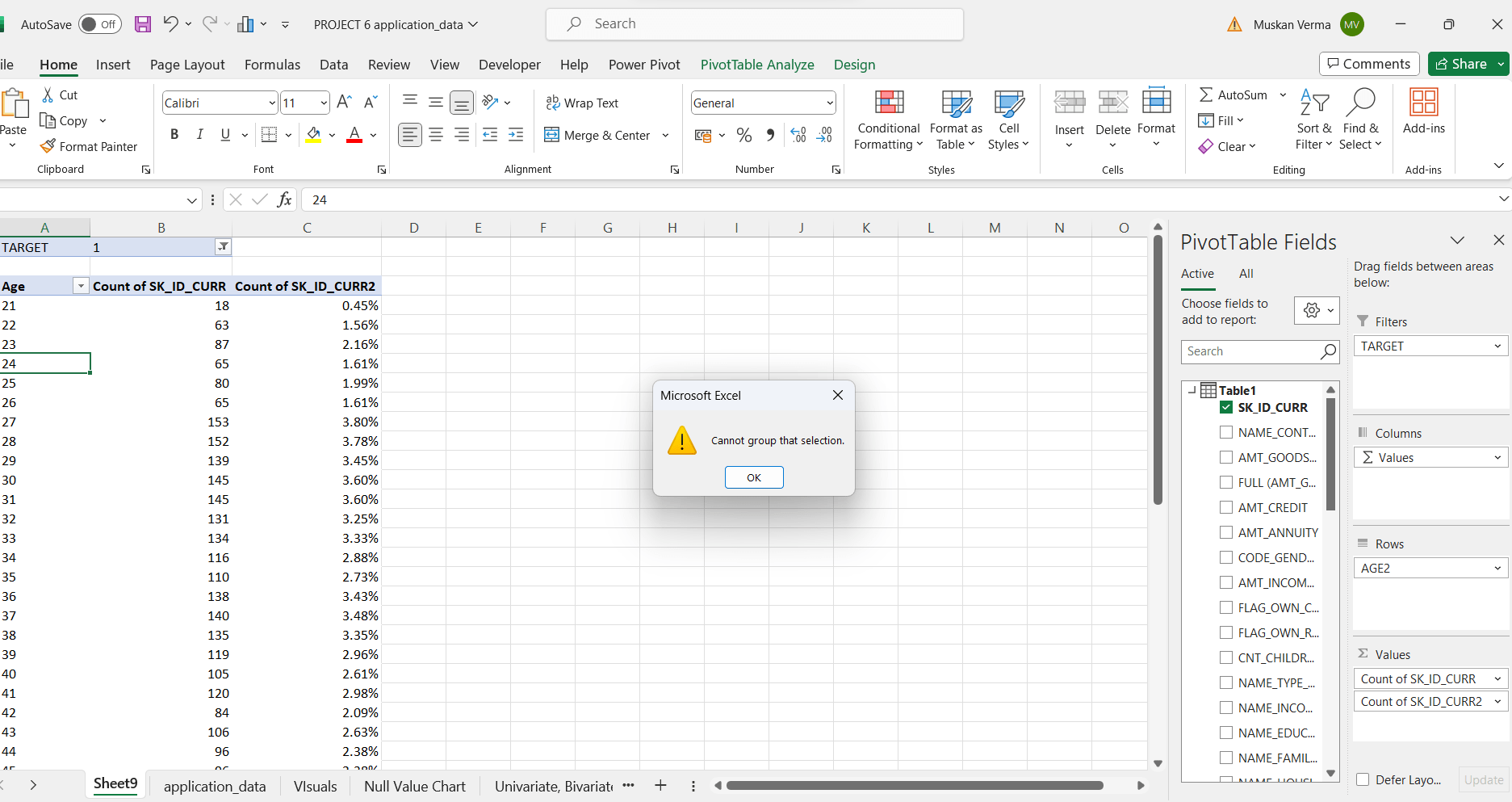Check the AMT_CREDIT field
Viewport: 1512px width, 802px height.
tap(1227, 507)
